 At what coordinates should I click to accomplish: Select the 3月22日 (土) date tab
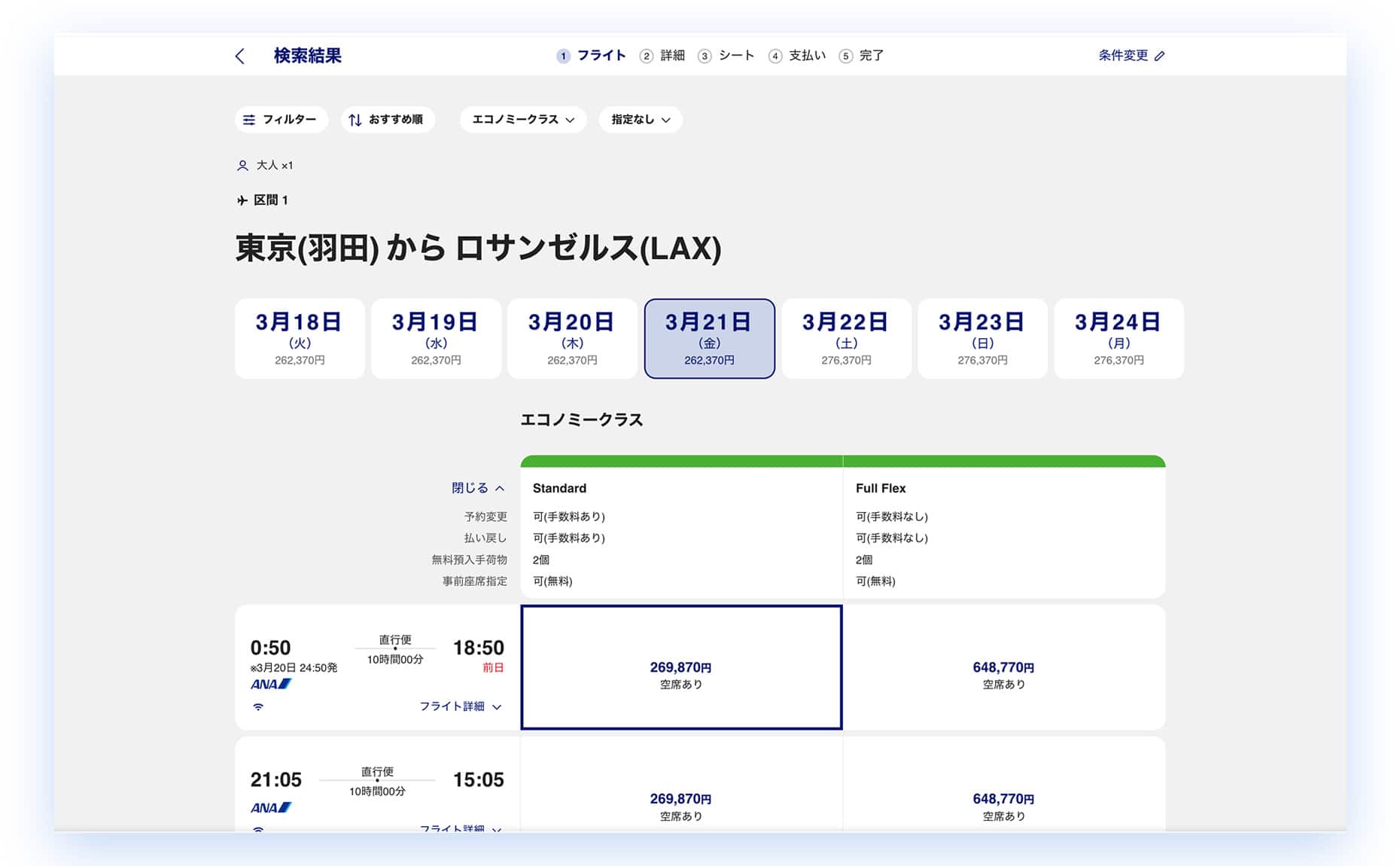pos(846,339)
